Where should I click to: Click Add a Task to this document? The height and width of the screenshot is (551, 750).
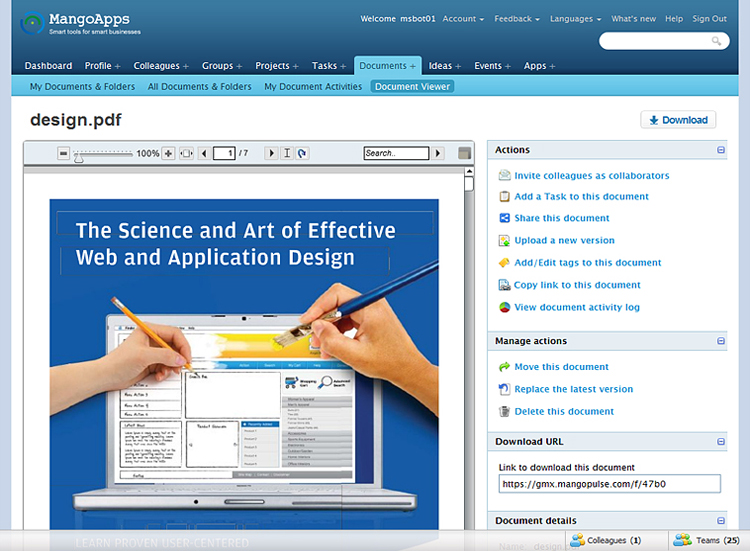[x=581, y=197]
